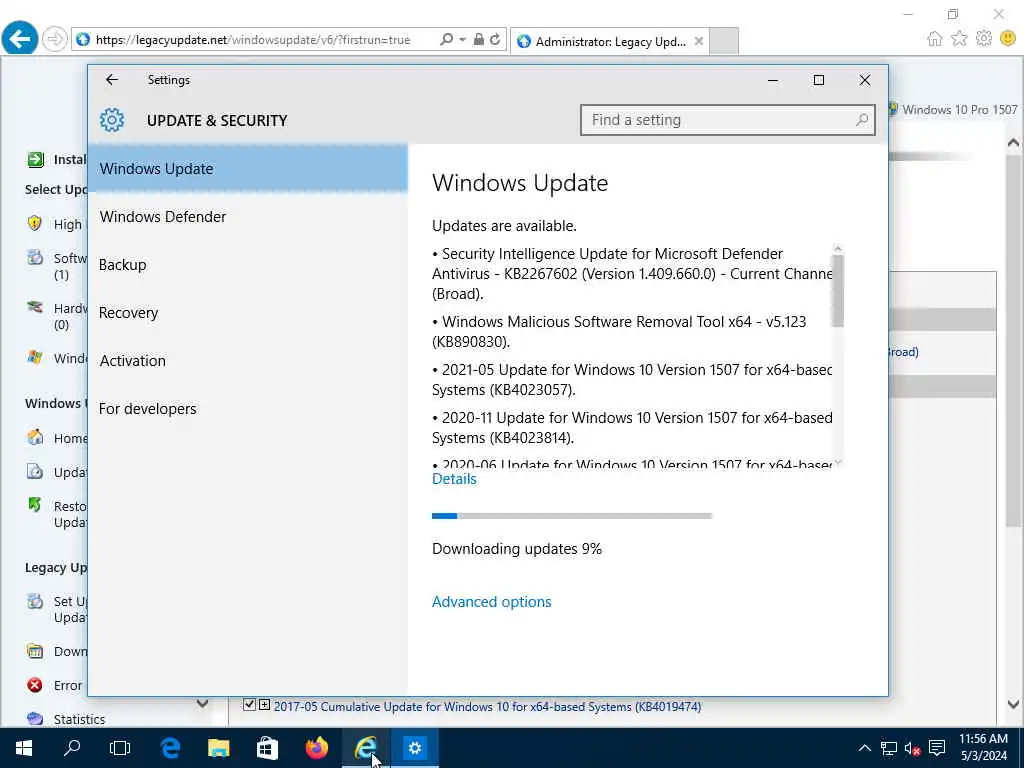
Task: Click the address bar search magnifier
Action: (446, 39)
